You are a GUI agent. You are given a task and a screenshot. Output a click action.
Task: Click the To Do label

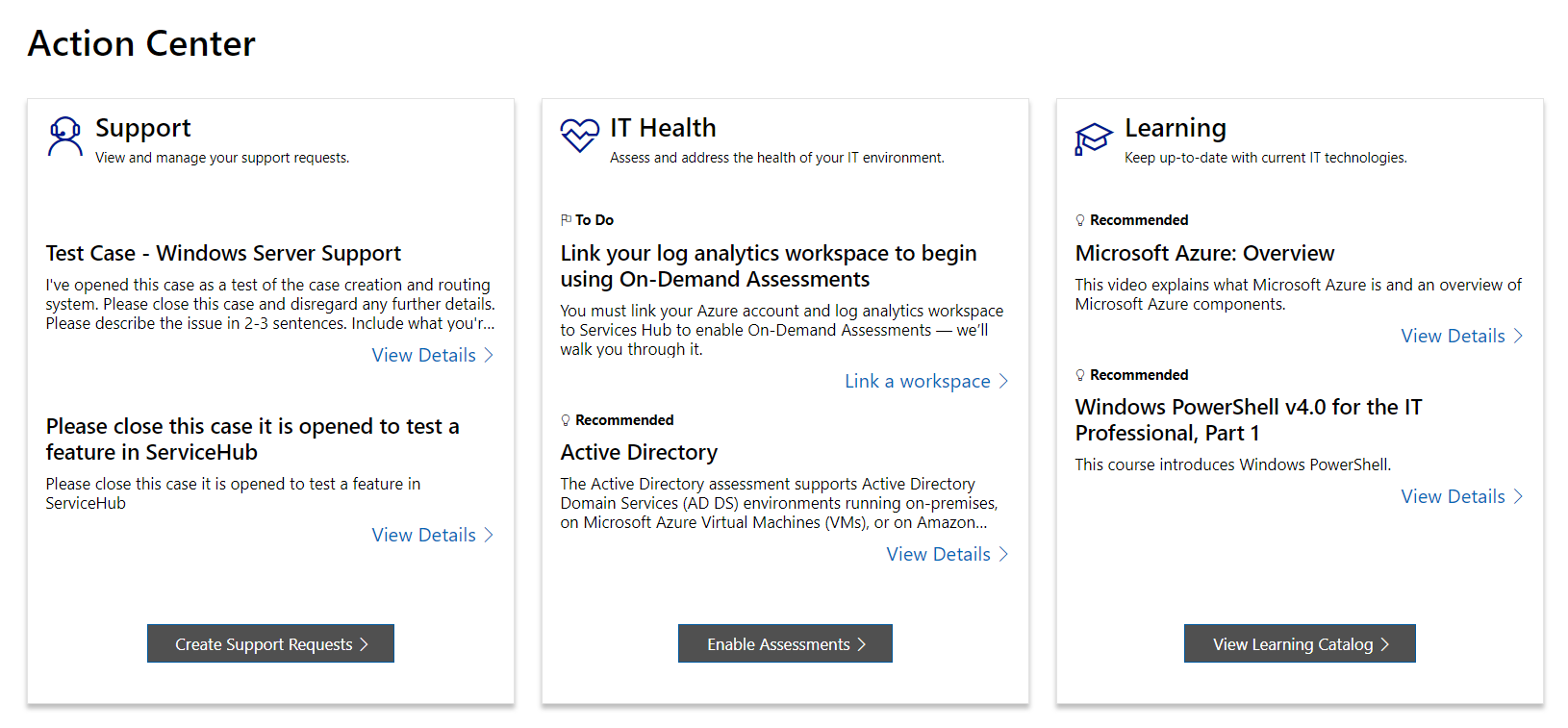click(x=594, y=220)
